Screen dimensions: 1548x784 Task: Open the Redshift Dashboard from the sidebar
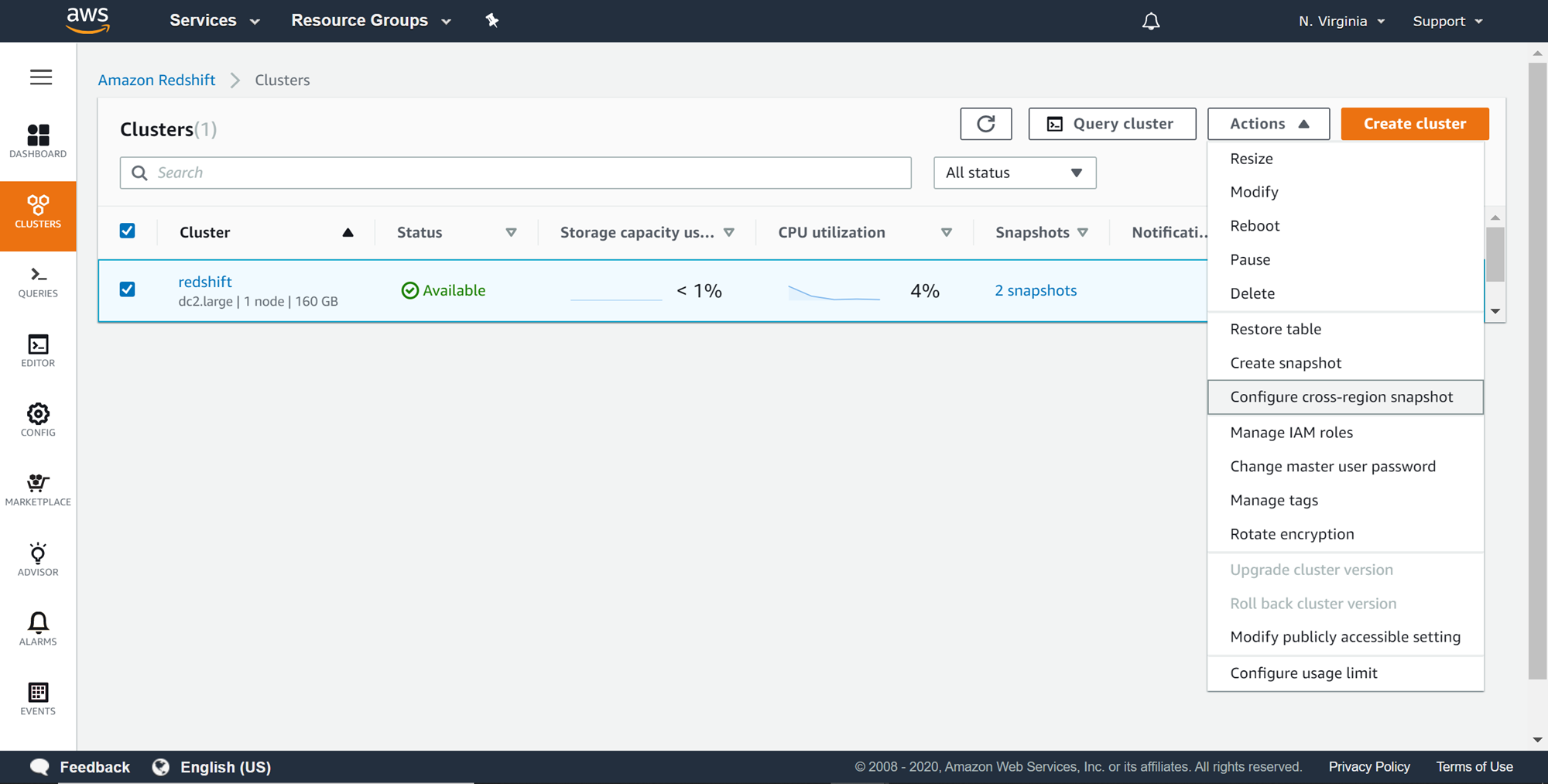pos(37,142)
